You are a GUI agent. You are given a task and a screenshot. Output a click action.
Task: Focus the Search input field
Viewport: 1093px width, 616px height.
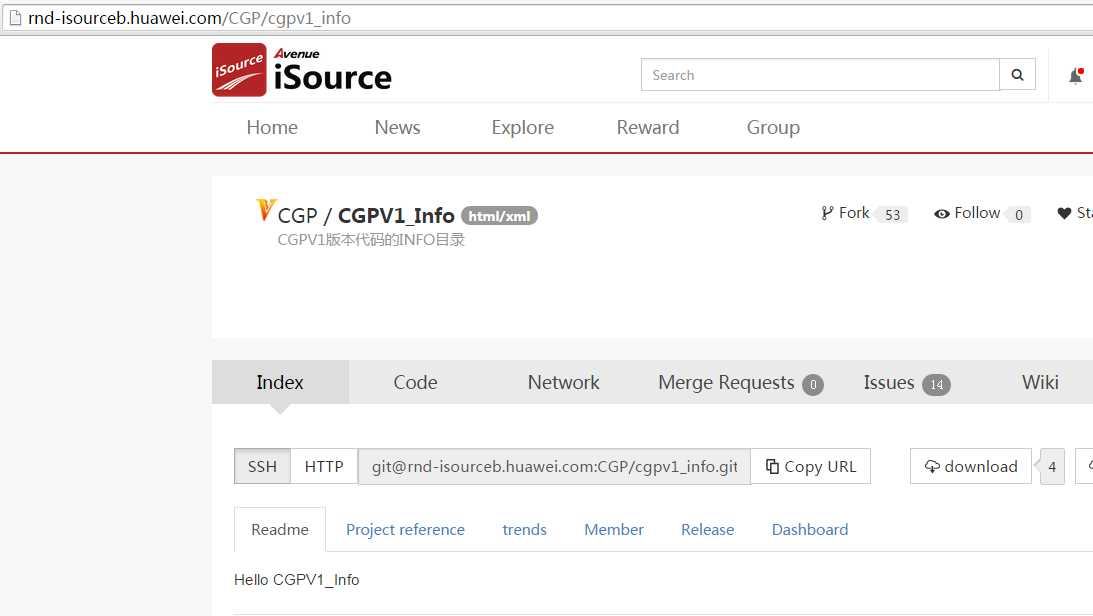coord(820,75)
